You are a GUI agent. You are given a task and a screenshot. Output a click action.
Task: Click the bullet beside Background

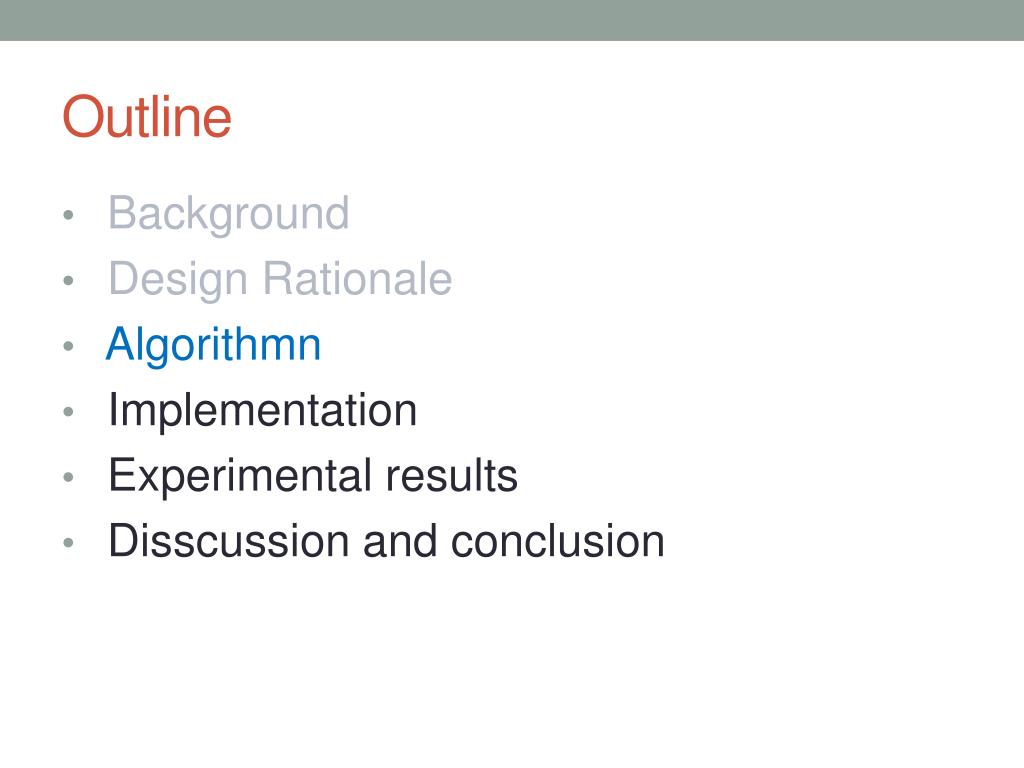pos(68,216)
